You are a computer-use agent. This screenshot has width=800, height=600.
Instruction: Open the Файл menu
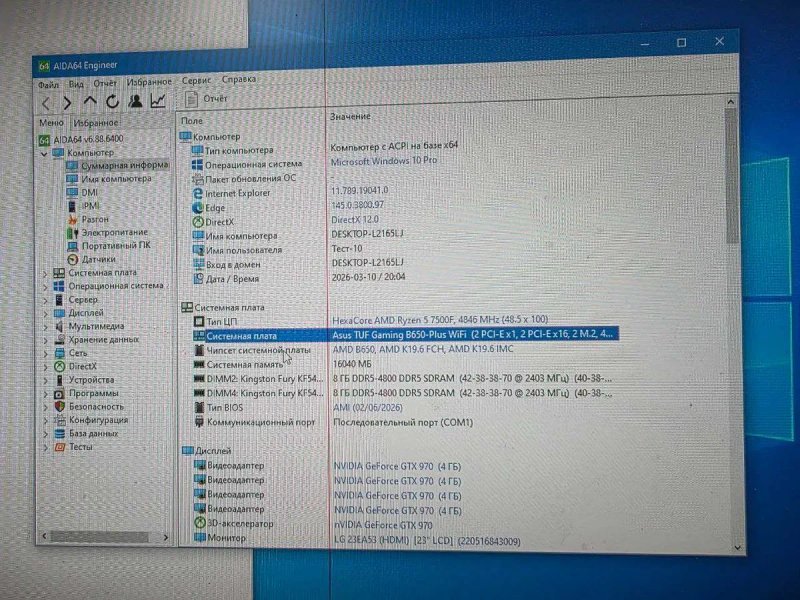pyautogui.click(x=48, y=85)
